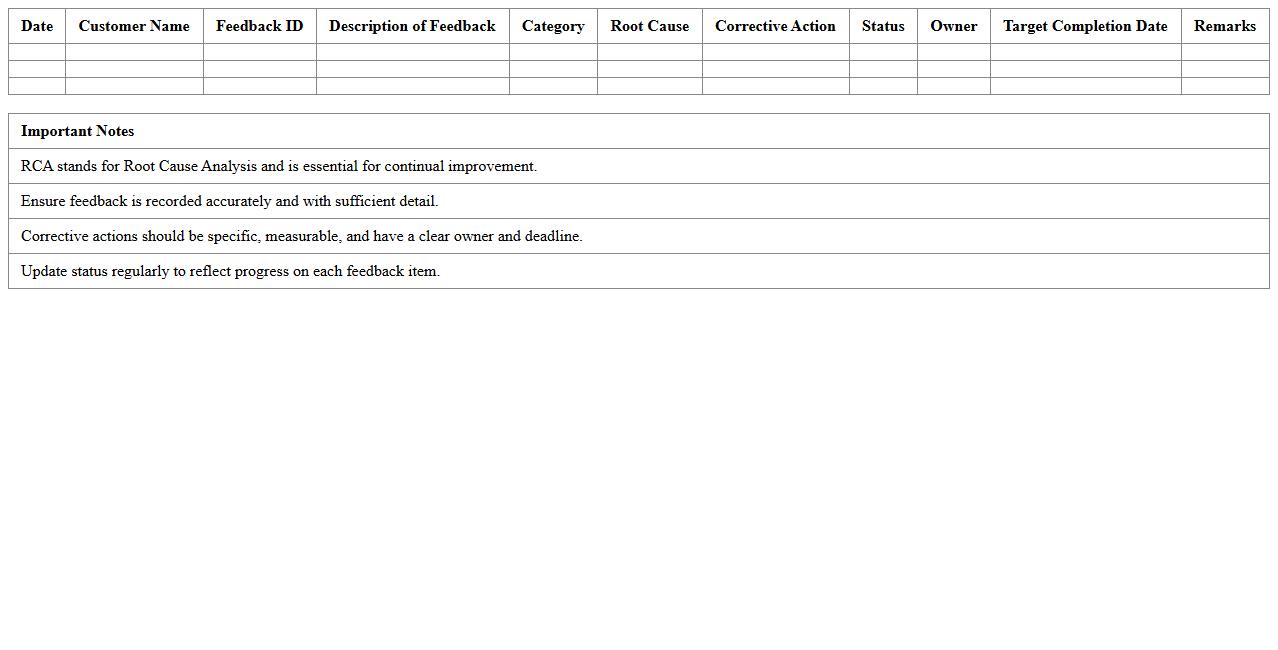Select the first empty cell under Description of Feedback
The image size is (1278, 650).
[x=412, y=52]
